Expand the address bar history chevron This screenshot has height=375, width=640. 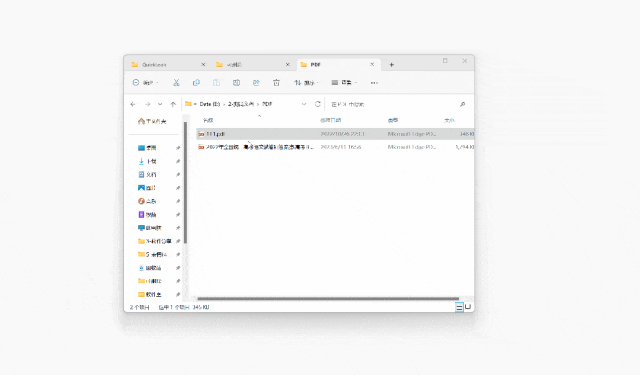coord(304,104)
